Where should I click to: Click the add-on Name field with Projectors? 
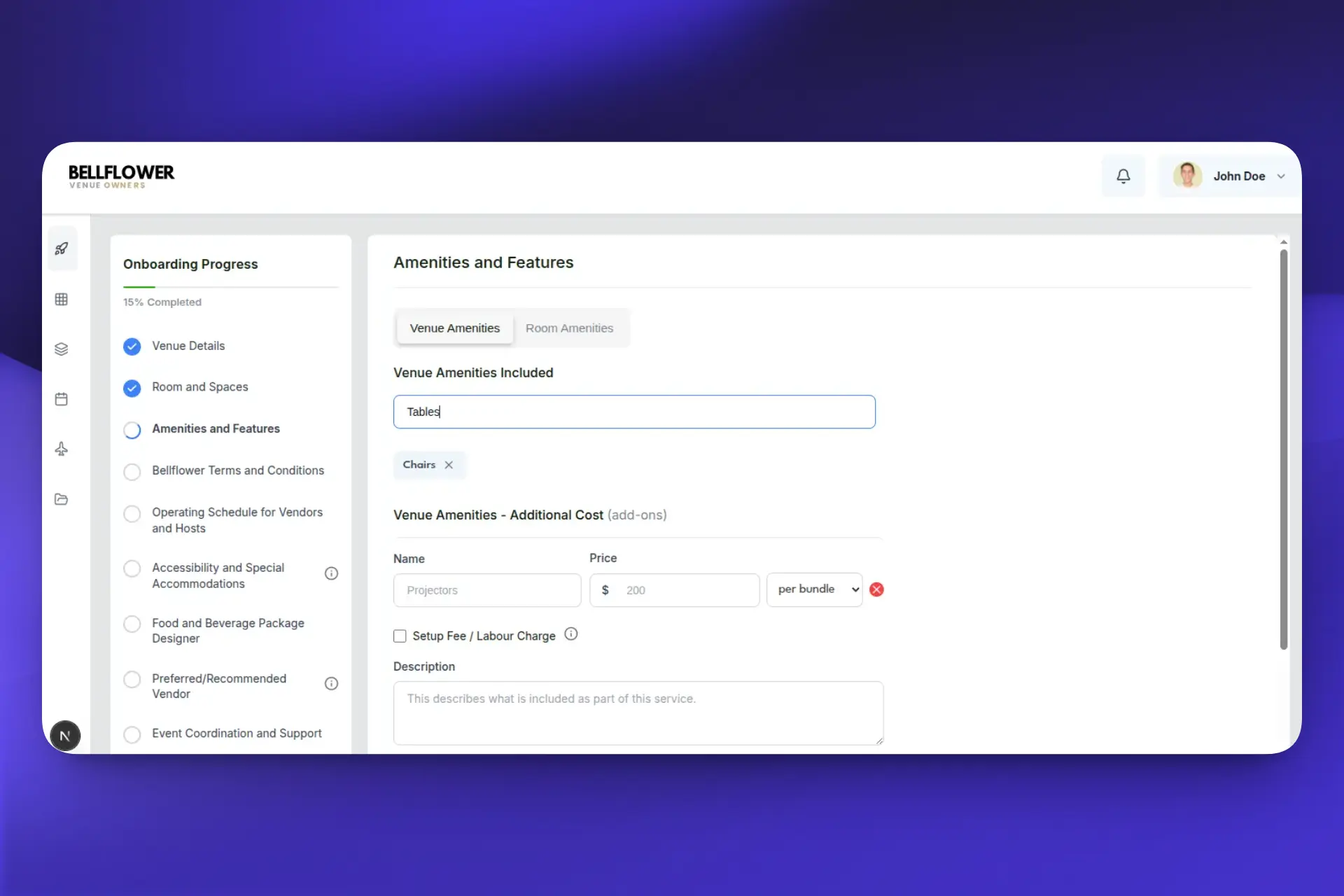487,590
